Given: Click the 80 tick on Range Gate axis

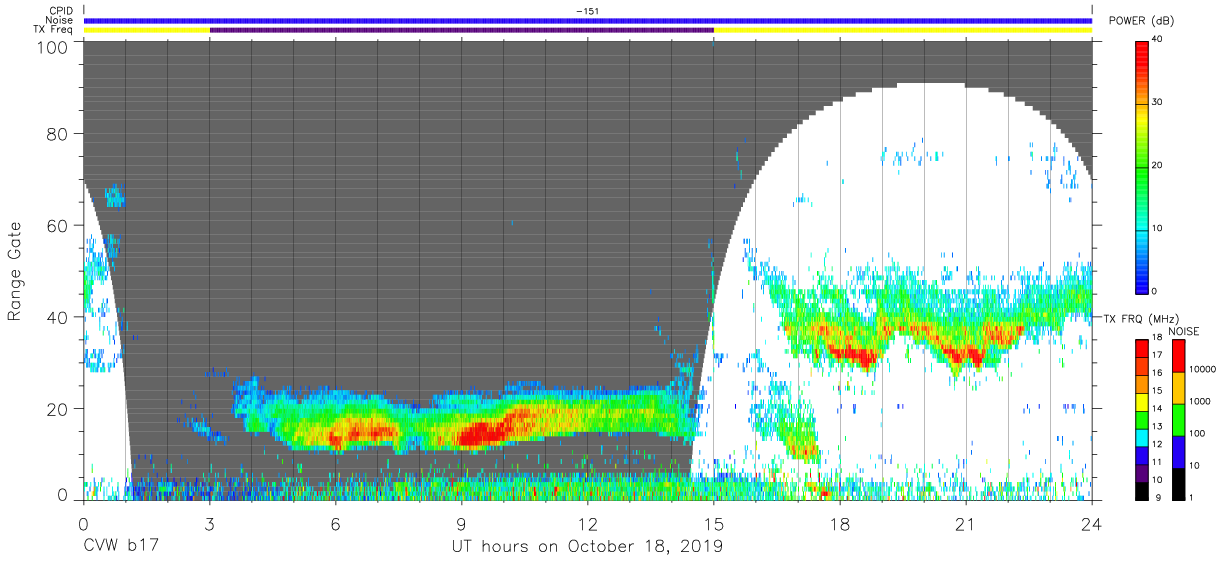Looking at the screenshot, I should (x=57, y=135).
